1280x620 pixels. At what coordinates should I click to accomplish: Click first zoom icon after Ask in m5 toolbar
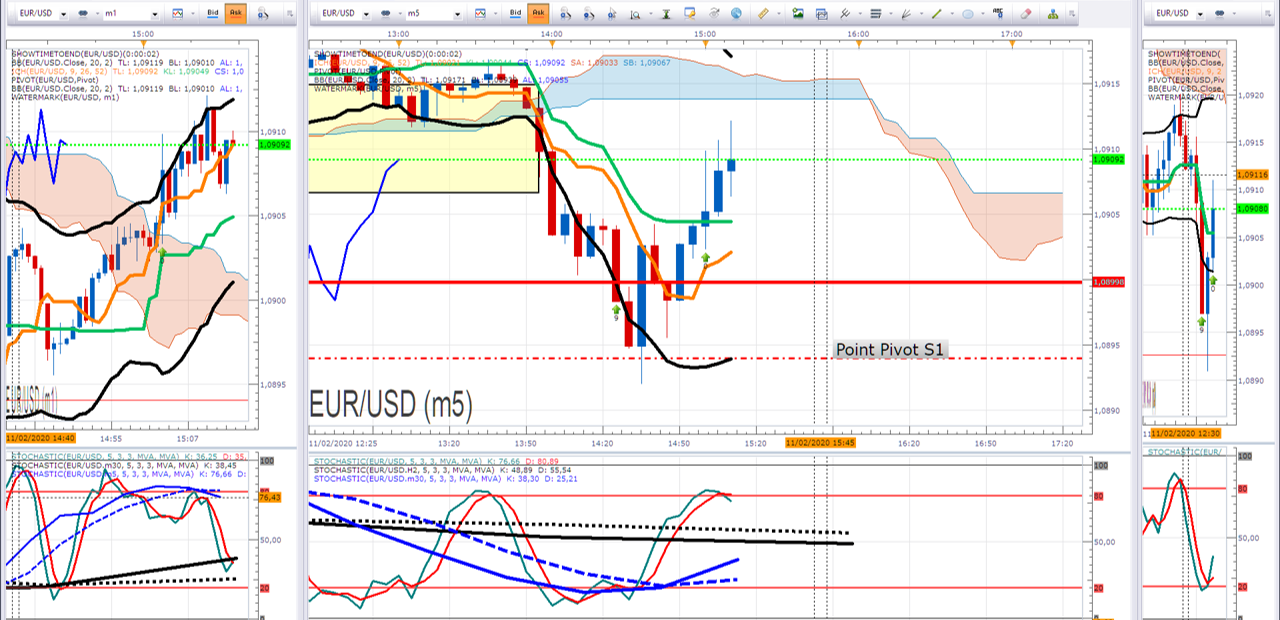(565, 14)
